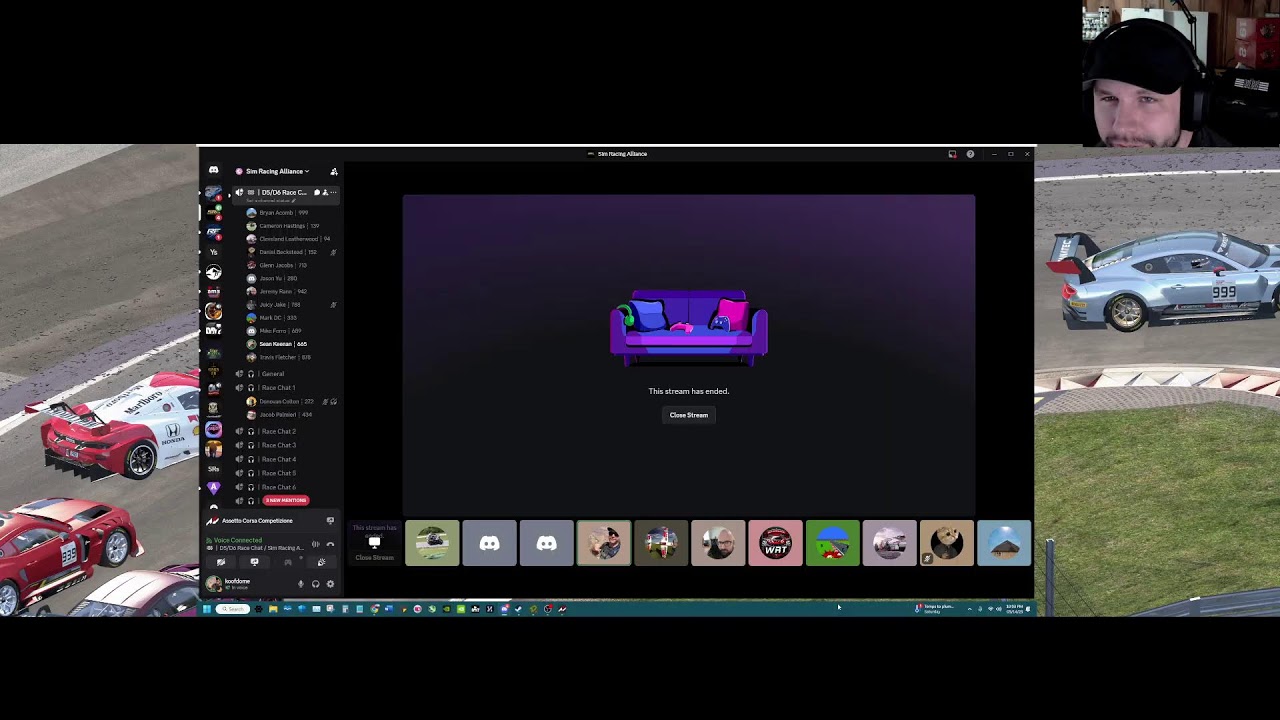The image size is (1280, 720).
Task: Click the Close Stream button under ended message
Action: [689, 415]
